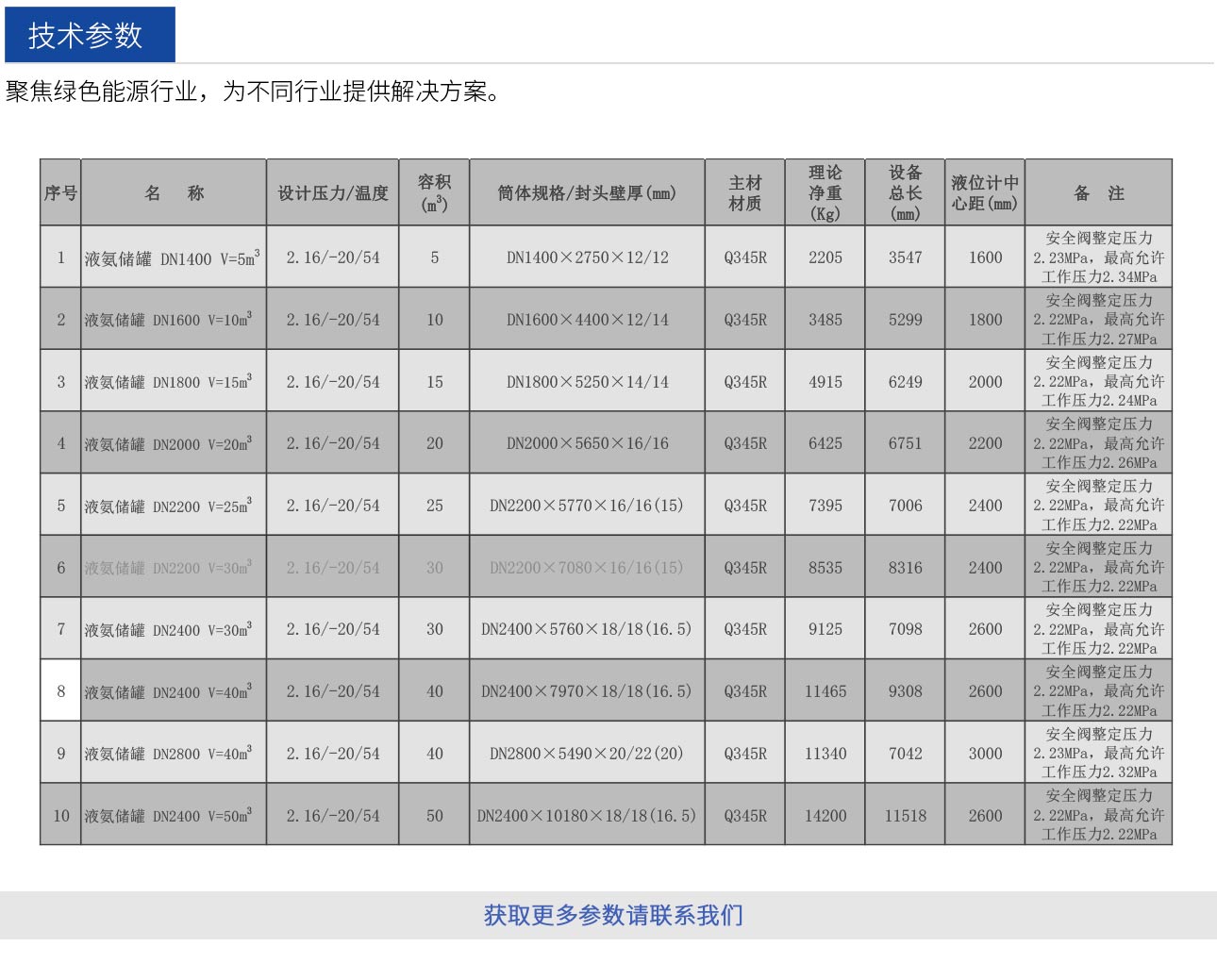Open the 技术参数 tab
Image resolution: width=1217 pixels, height=980 pixels.
89,35
